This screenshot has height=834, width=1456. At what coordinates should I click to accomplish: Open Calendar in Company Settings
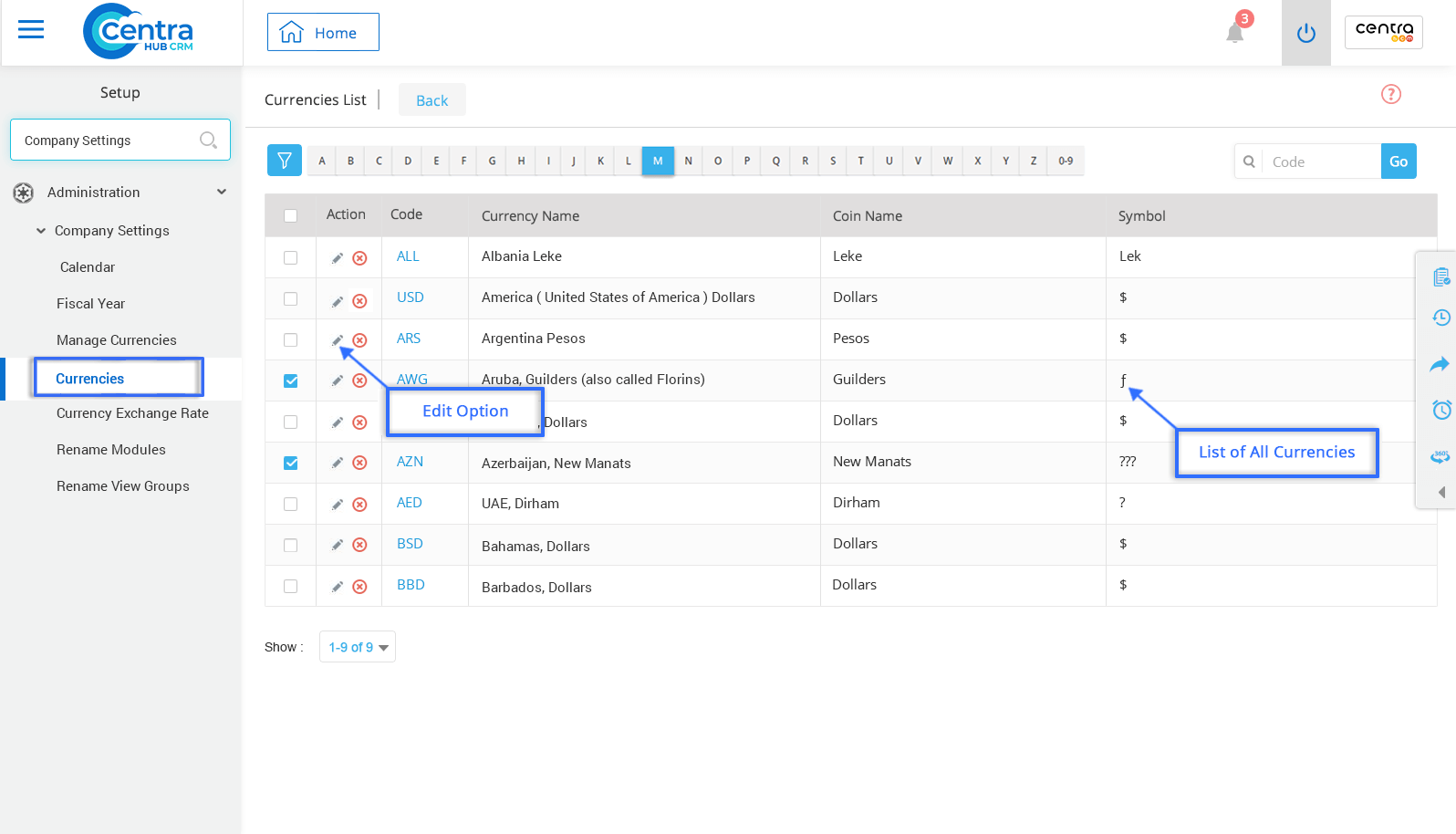[88, 267]
